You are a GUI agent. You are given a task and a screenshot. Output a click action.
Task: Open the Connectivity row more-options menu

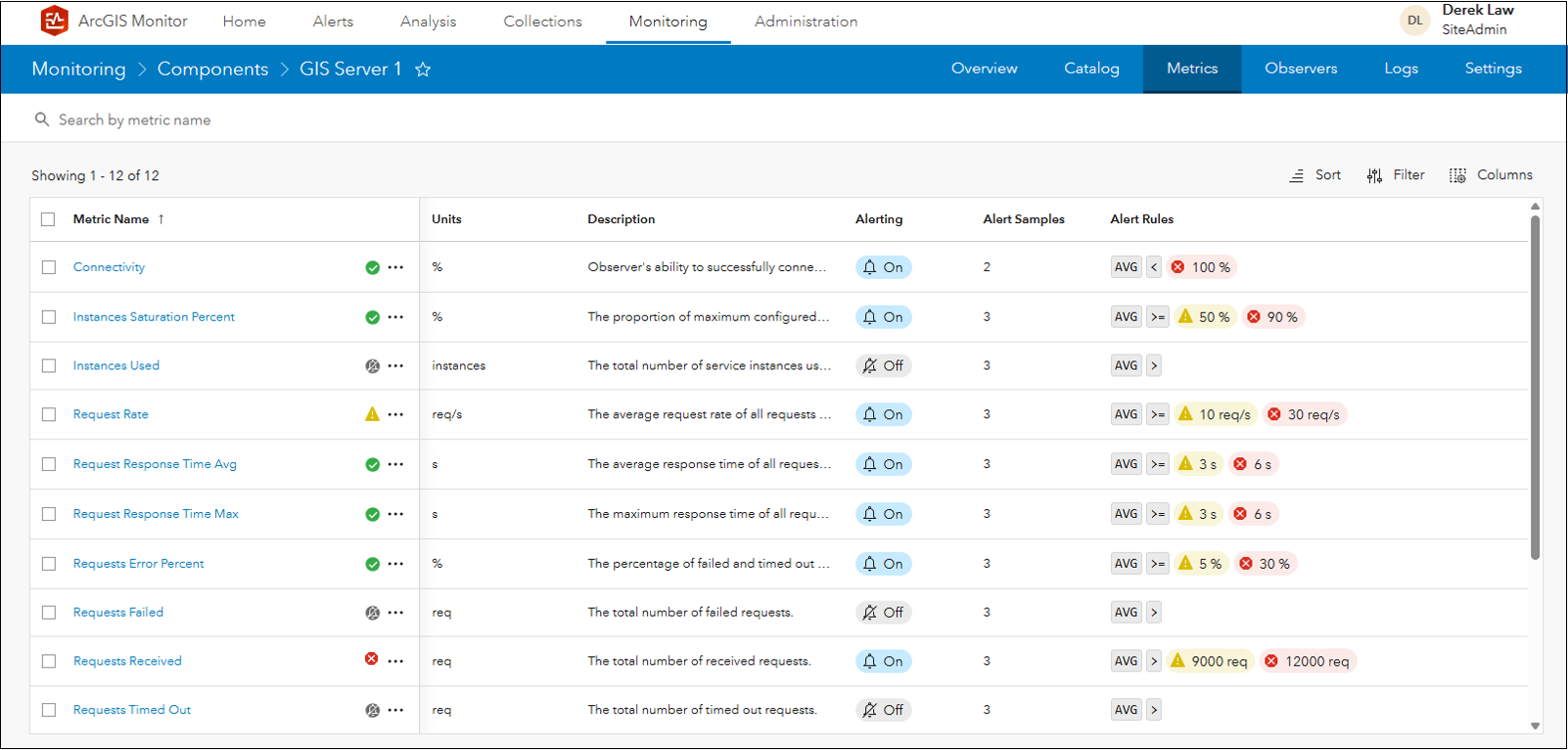(x=395, y=267)
